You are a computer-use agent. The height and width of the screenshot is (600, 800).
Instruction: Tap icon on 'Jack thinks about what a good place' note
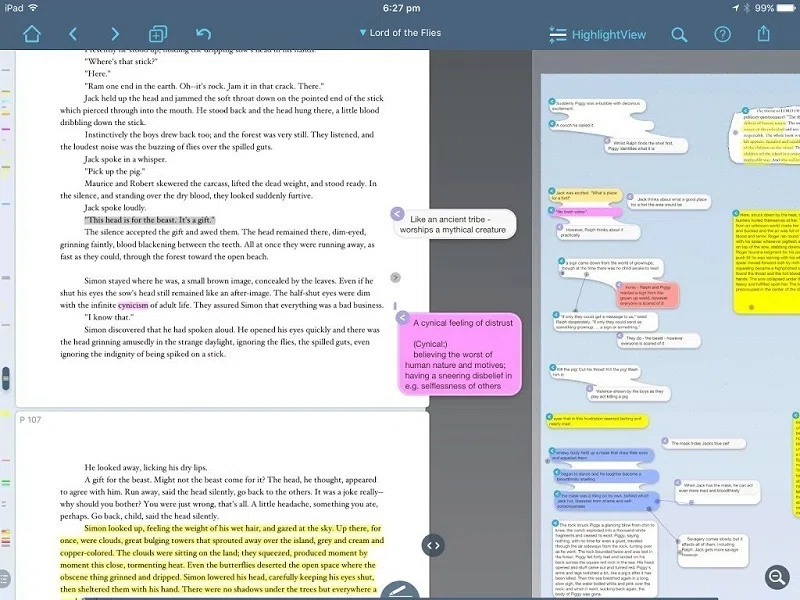(x=630, y=197)
